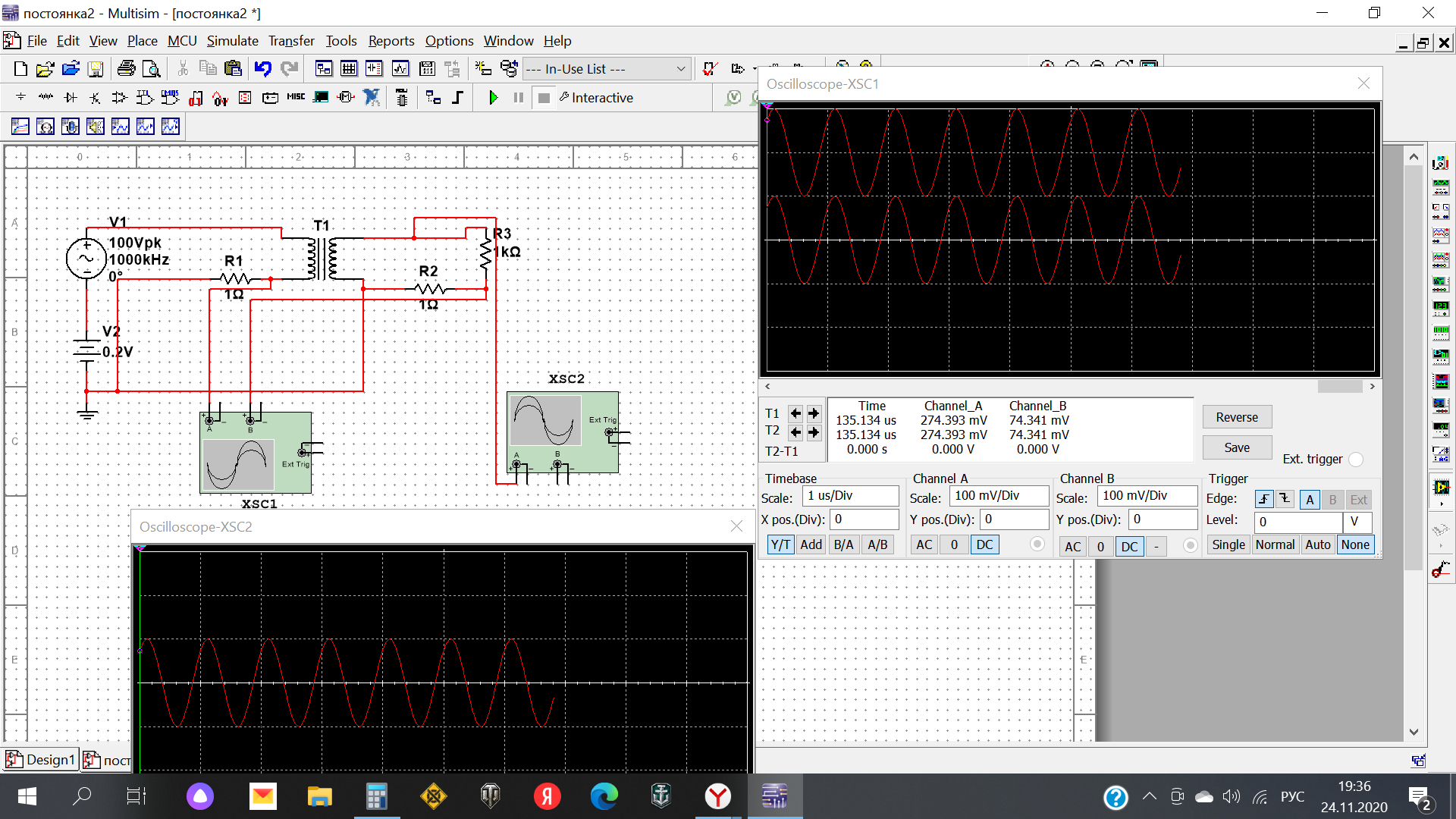
Task: Open the Simulate menu
Action: click(x=232, y=41)
